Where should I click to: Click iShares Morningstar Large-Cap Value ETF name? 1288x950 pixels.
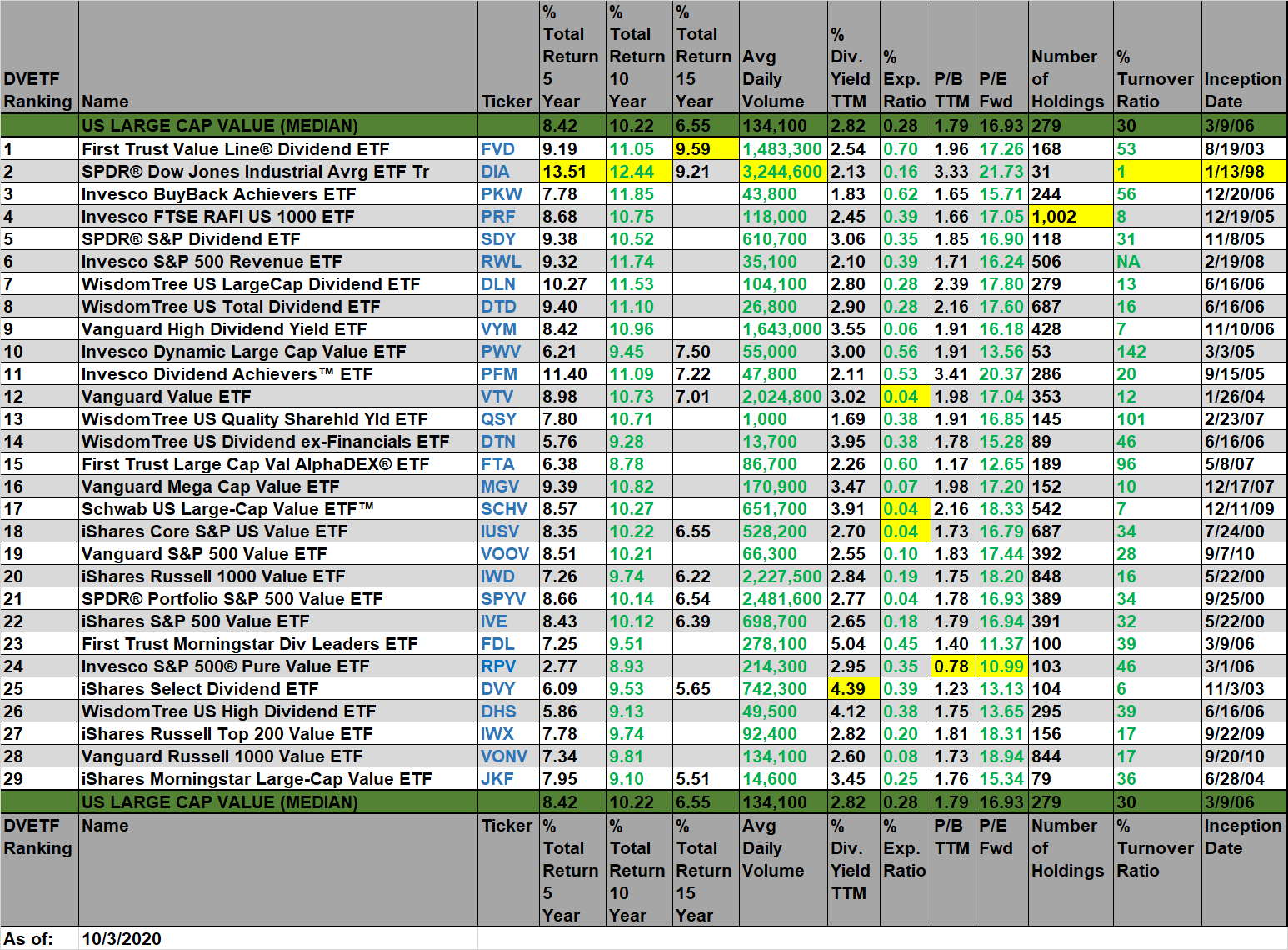pos(257,779)
